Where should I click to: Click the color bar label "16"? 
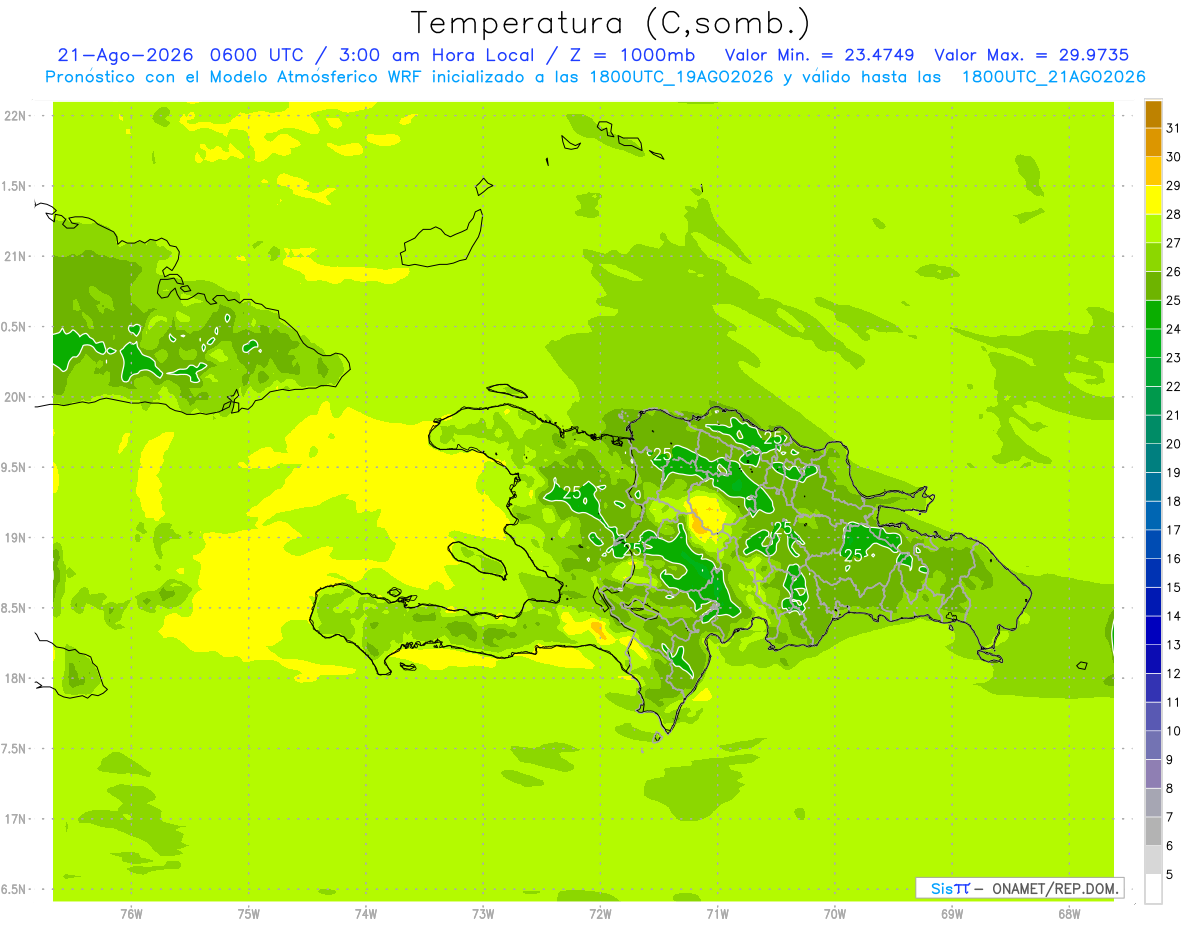click(1174, 559)
